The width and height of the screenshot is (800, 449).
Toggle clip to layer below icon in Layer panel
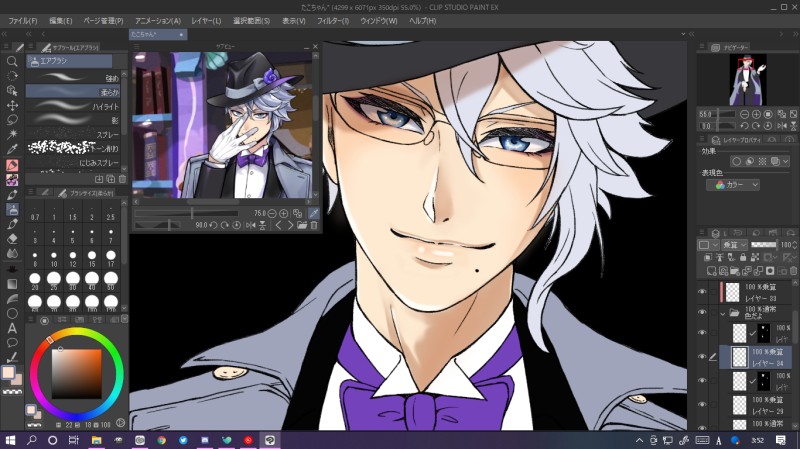coord(708,258)
